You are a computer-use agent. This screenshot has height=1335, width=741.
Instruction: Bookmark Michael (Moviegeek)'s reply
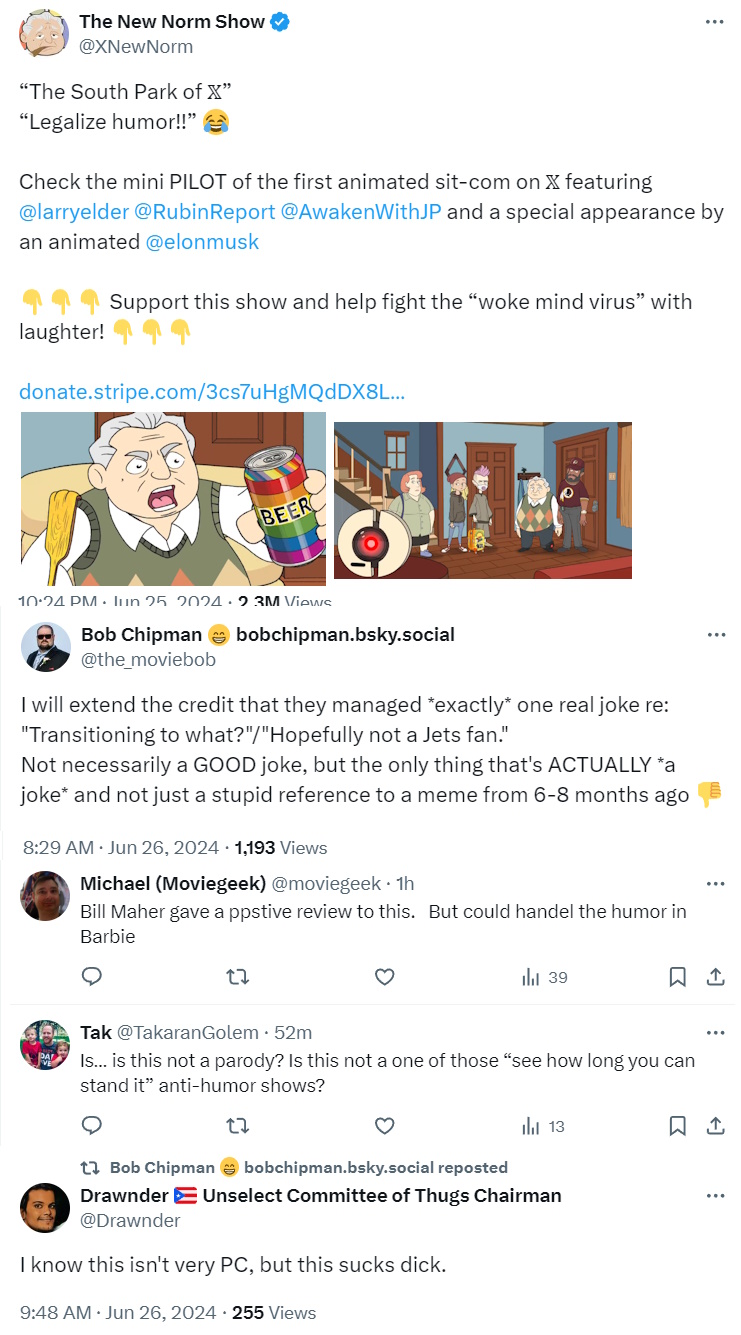(x=677, y=977)
